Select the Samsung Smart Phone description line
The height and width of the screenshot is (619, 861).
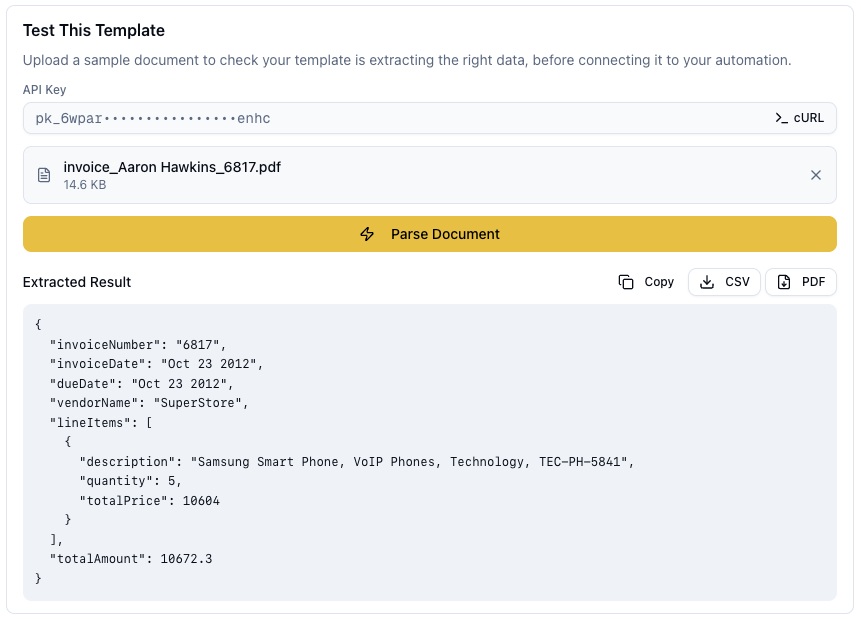point(357,461)
